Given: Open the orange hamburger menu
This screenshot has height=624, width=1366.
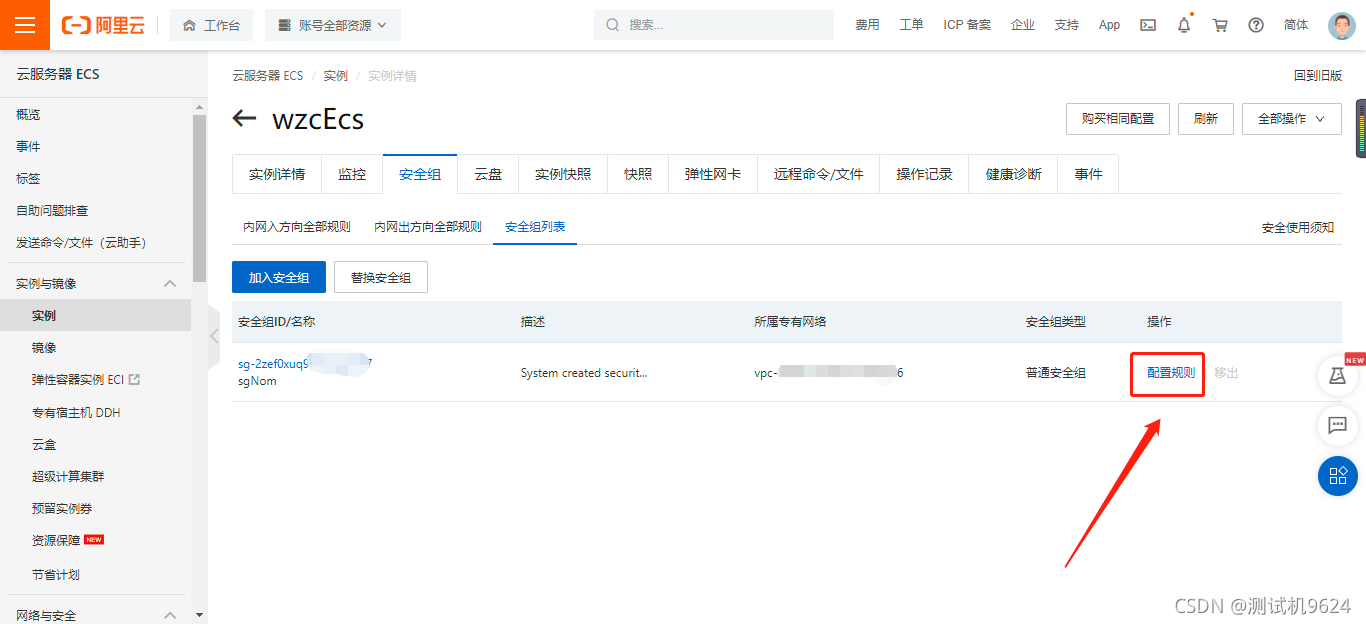Looking at the screenshot, I should [x=25, y=25].
